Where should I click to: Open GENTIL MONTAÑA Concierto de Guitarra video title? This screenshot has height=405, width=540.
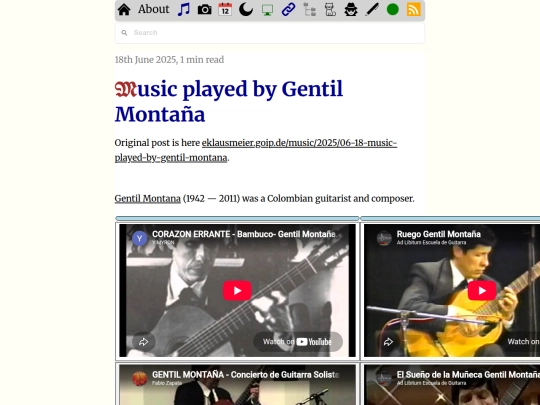pos(246,375)
